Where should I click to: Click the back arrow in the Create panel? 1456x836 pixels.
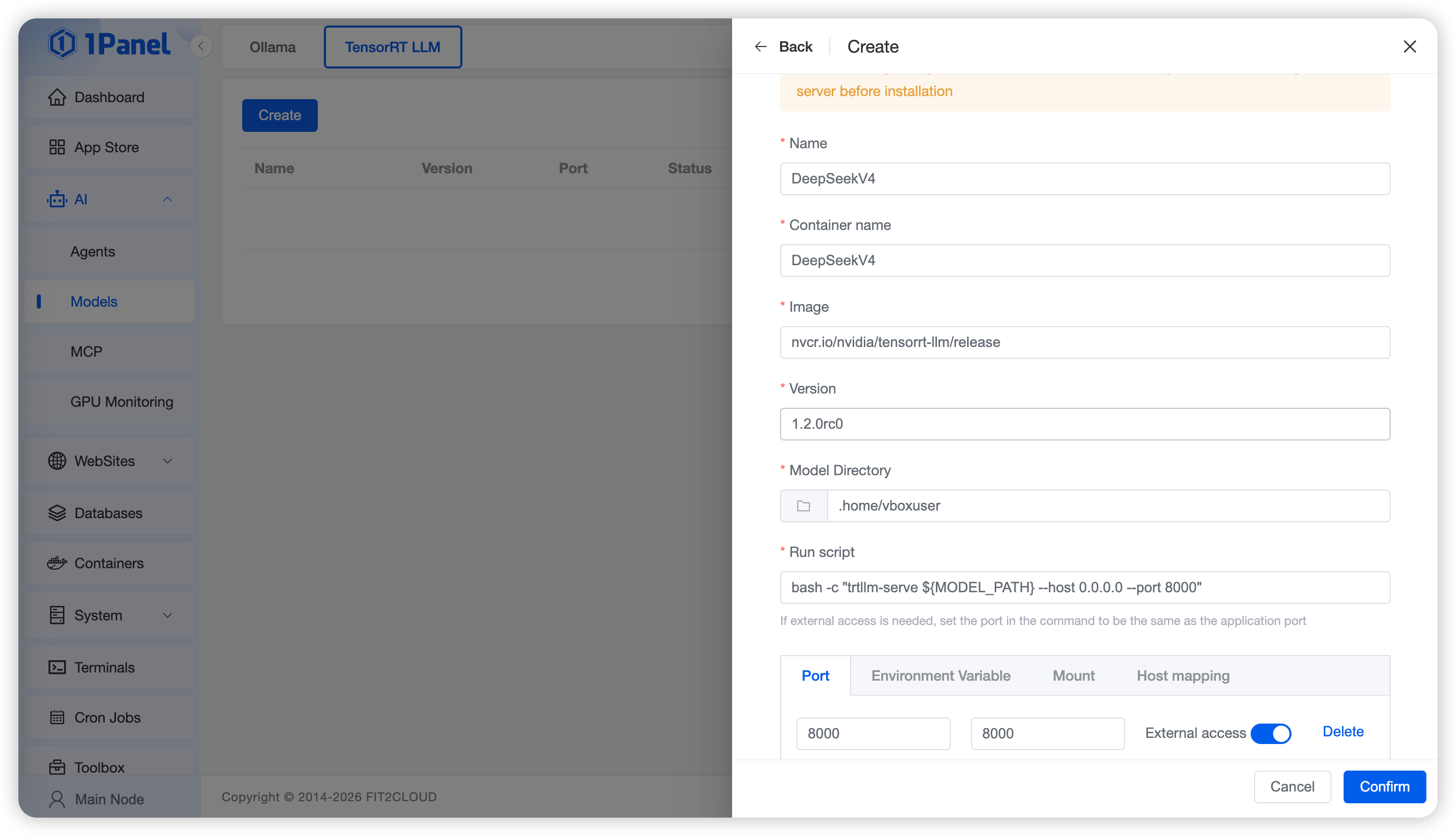click(x=760, y=47)
